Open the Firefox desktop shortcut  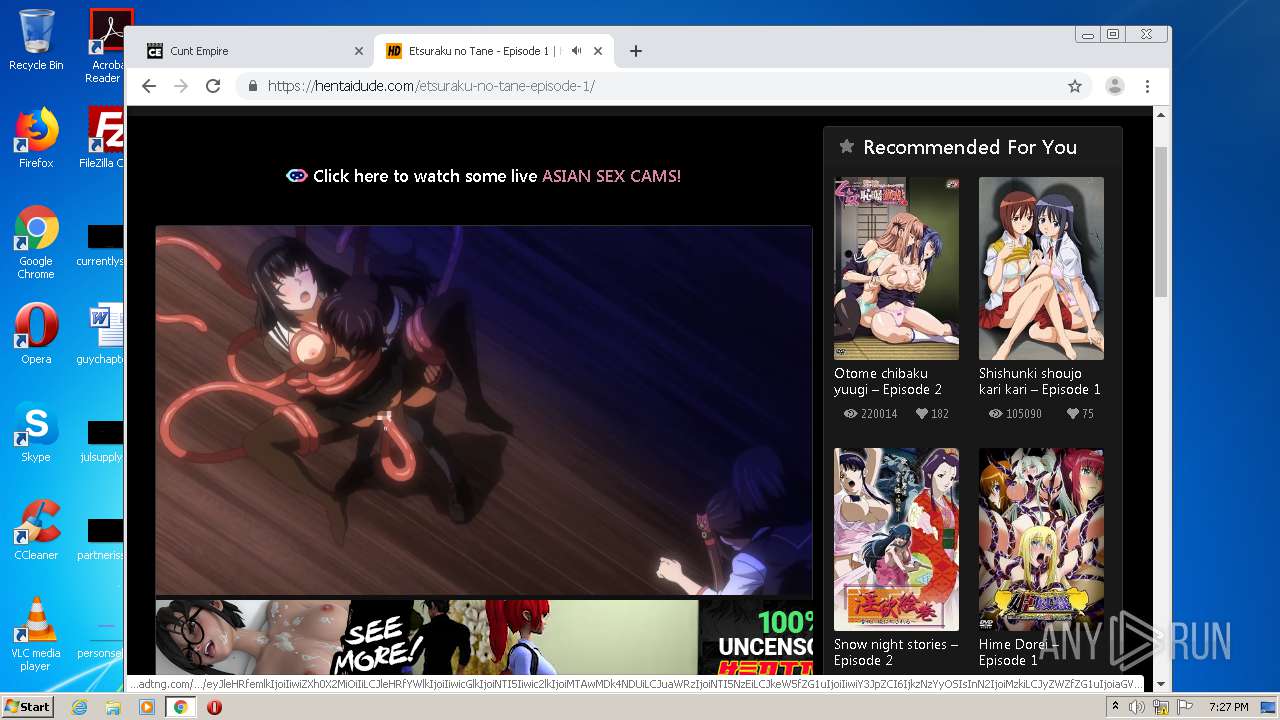pos(36,138)
